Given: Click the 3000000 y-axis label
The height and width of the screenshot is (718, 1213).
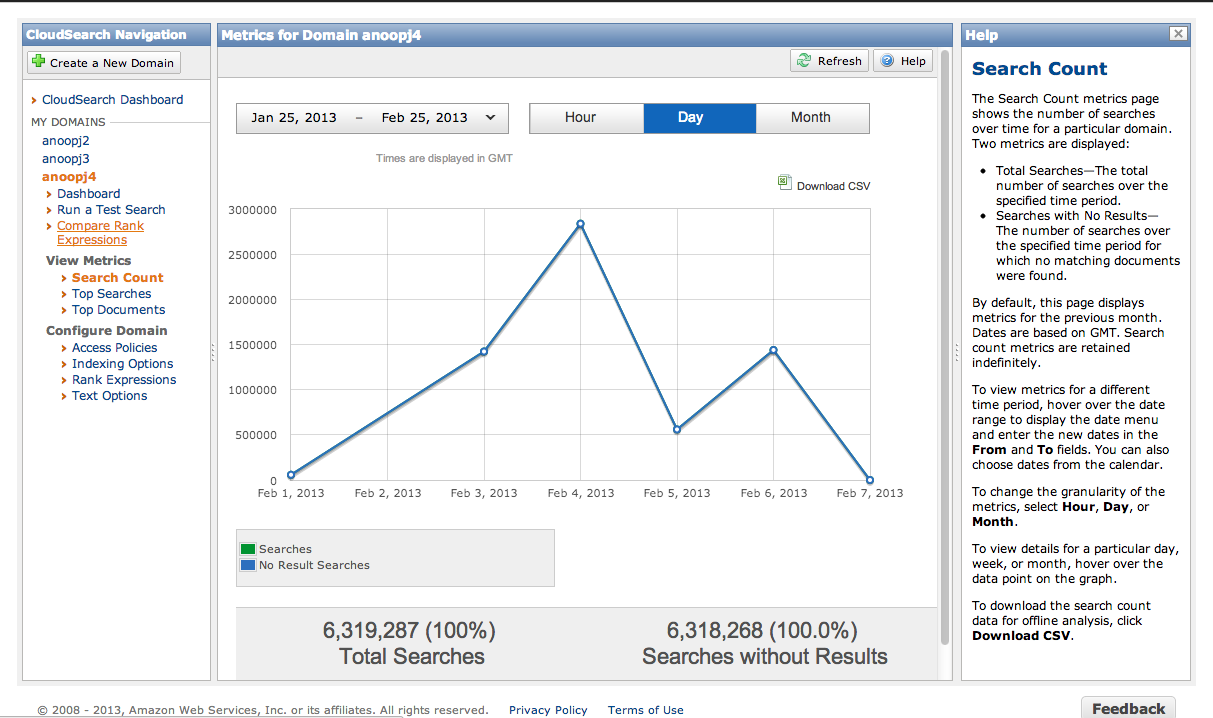Looking at the screenshot, I should click(x=254, y=210).
